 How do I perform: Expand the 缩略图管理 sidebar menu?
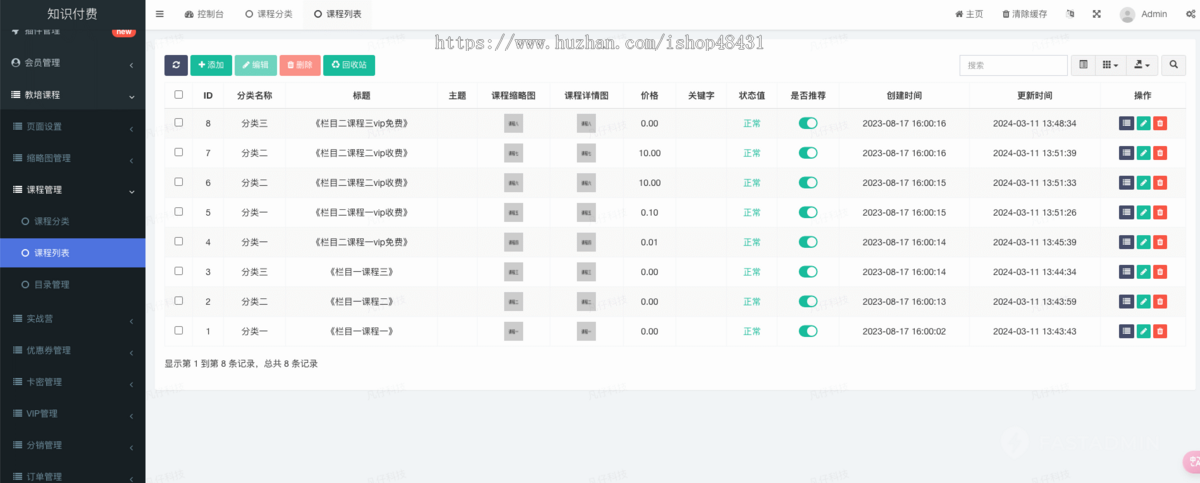click(72, 158)
